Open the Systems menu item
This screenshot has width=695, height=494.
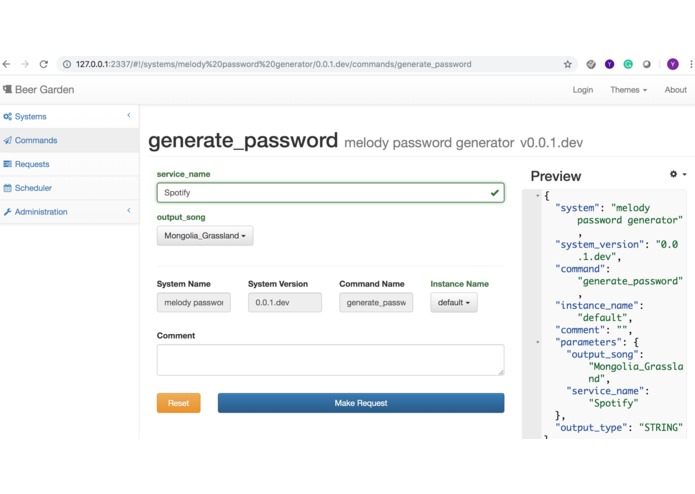70,117
